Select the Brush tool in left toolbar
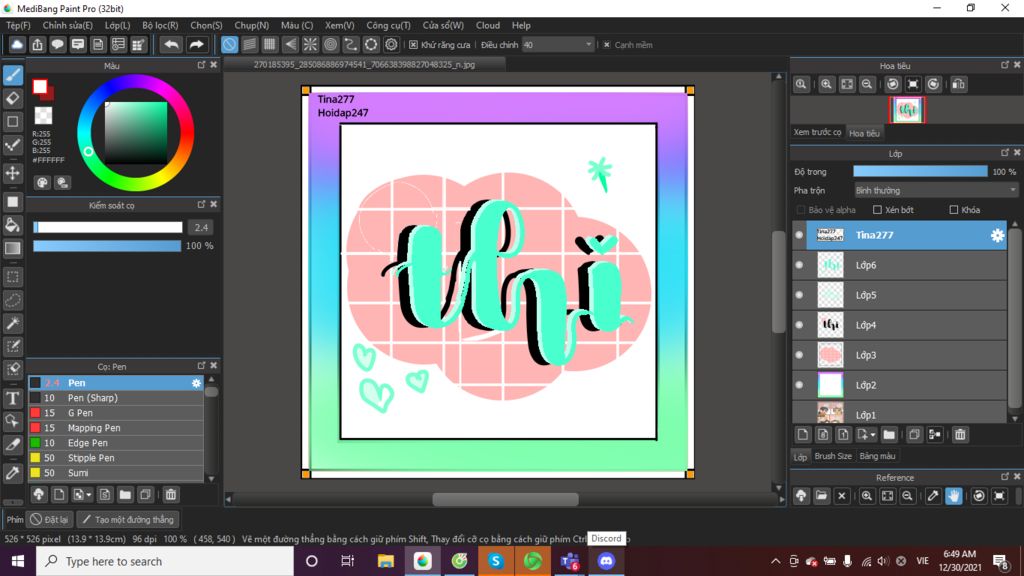This screenshot has width=1024, height=576. (13, 75)
